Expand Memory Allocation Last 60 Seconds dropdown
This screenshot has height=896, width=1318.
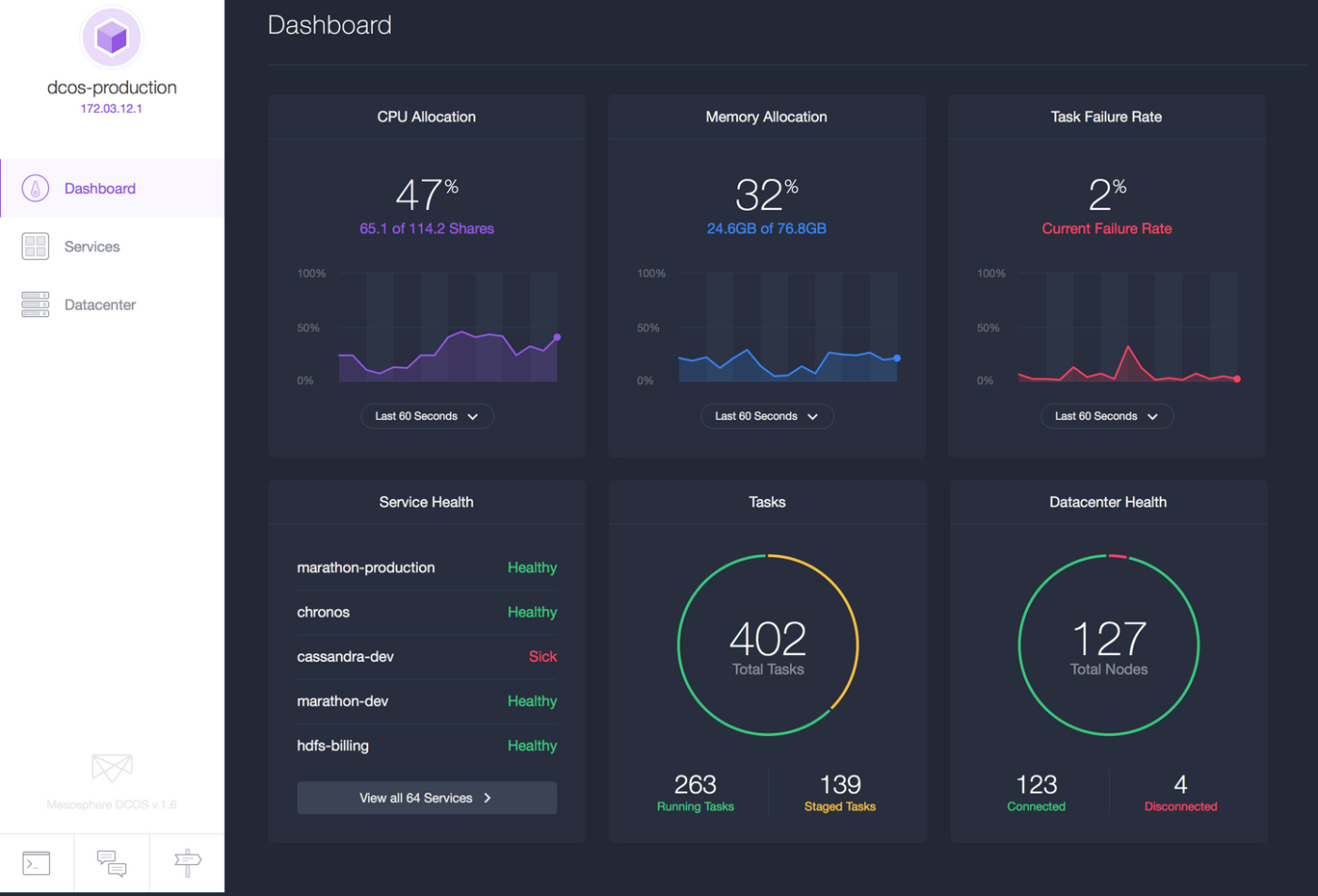766,416
